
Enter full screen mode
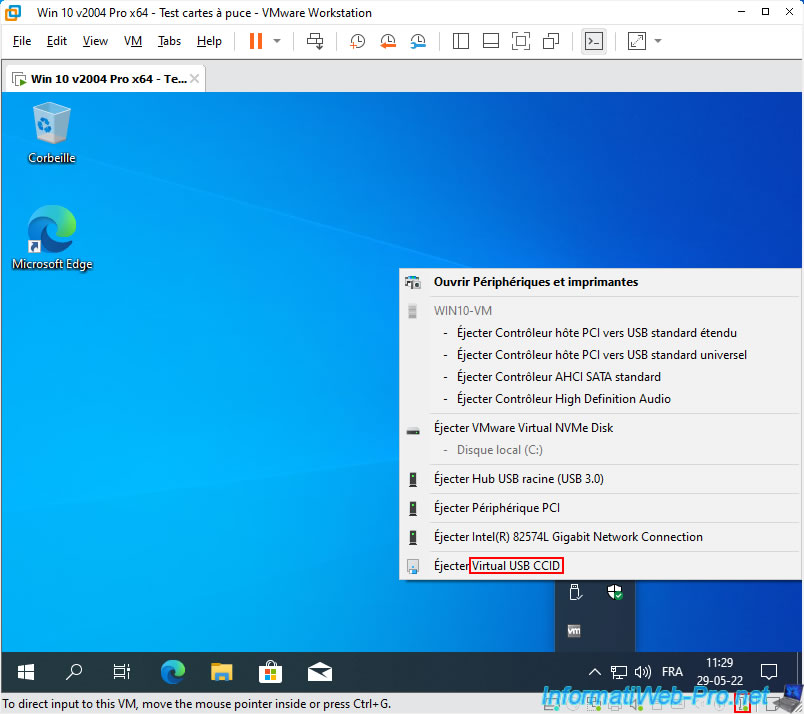[x=521, y=41]
